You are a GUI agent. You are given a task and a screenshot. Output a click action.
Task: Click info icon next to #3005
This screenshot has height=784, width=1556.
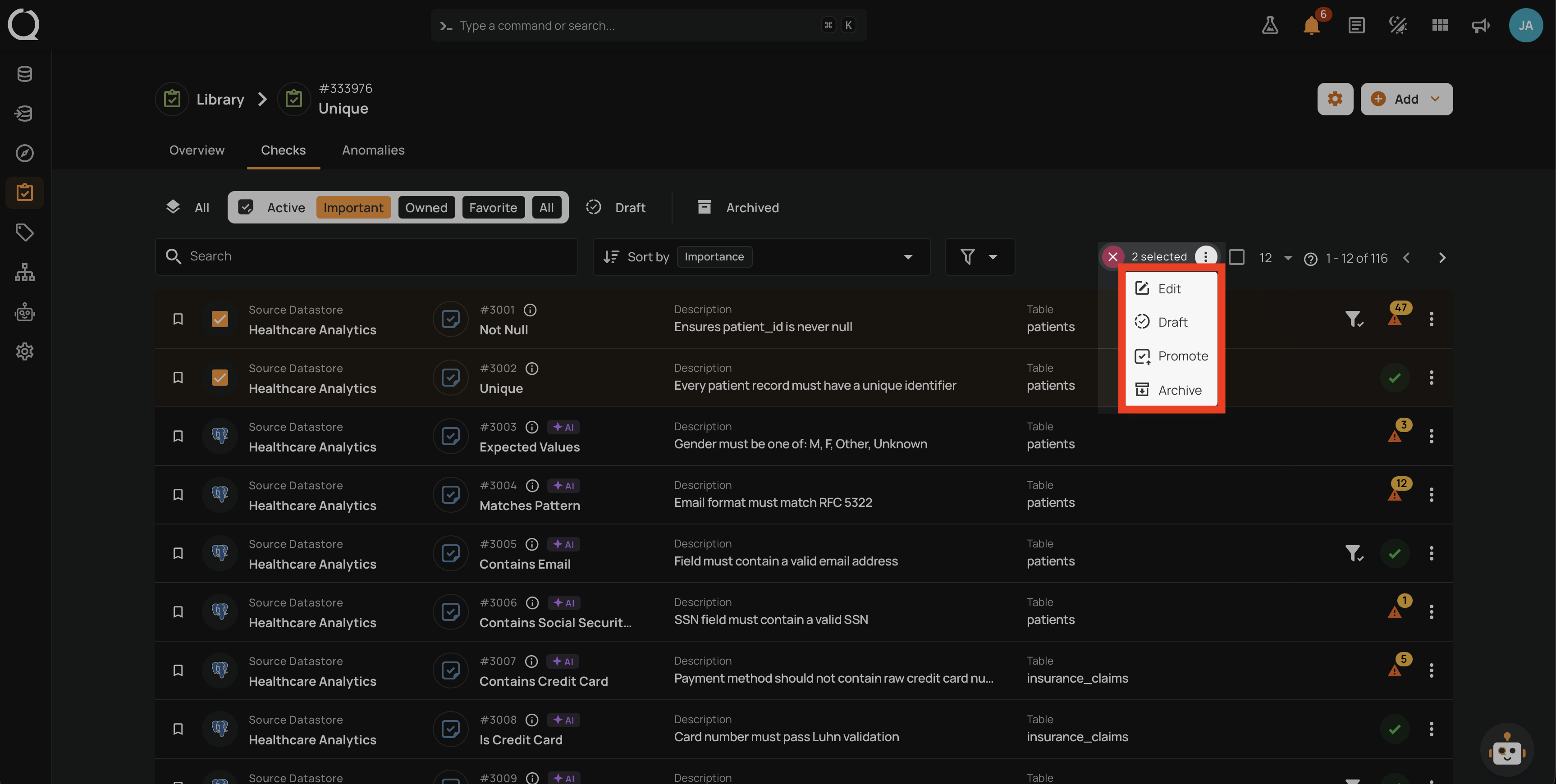tap(531, 544)
